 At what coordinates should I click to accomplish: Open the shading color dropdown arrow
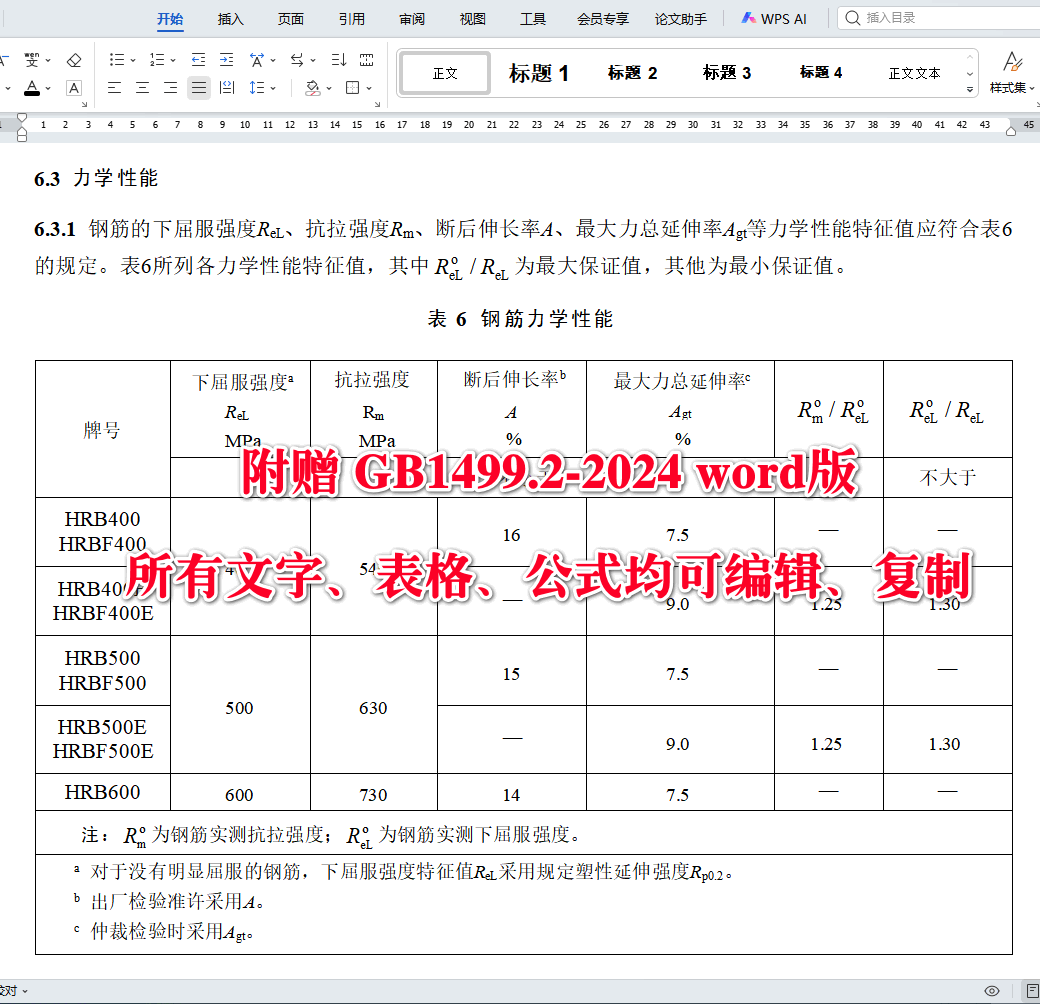pyautogui.click(x=329, y=88)
